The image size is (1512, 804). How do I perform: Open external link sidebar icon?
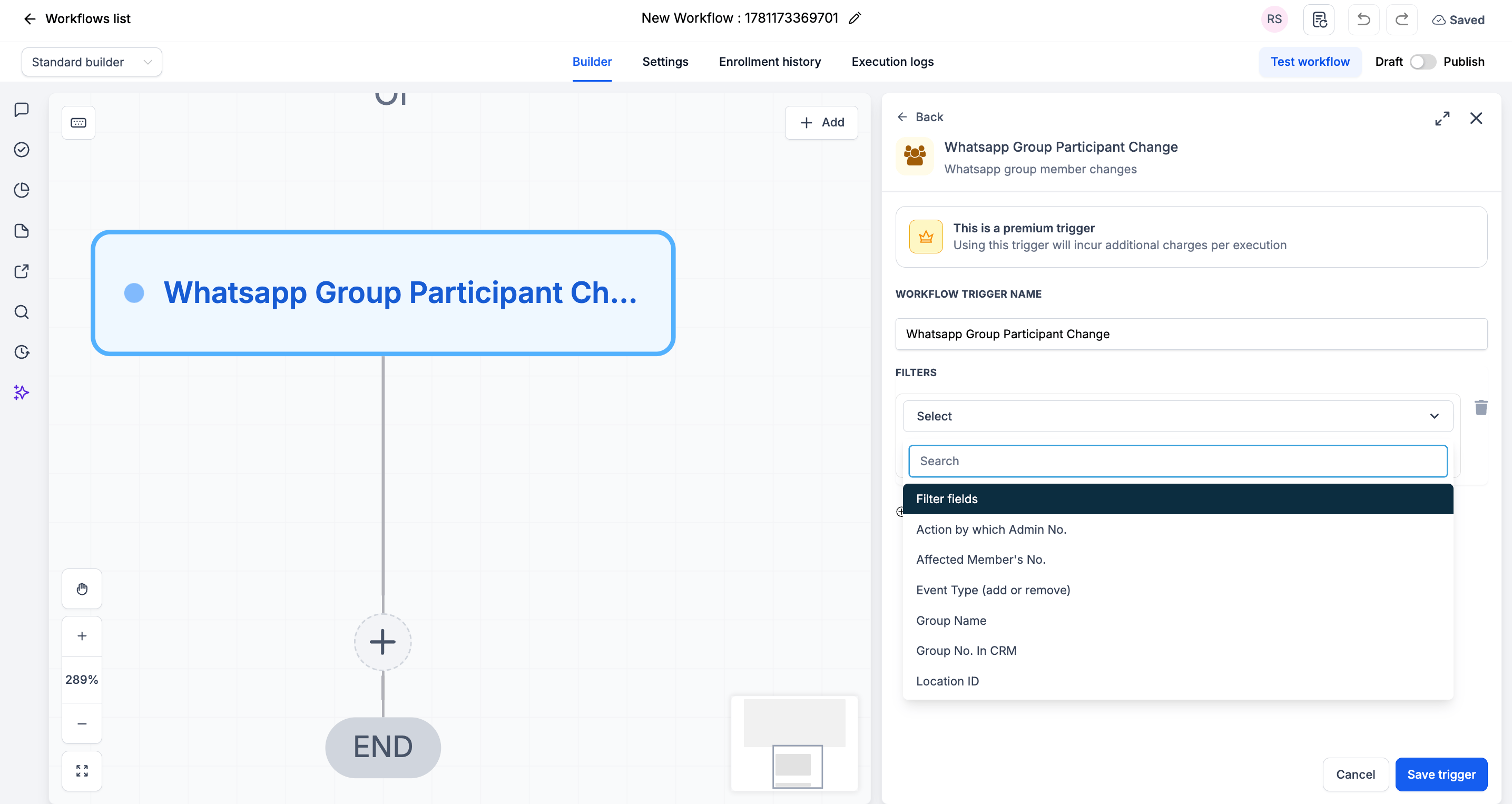click(x=22, y=271)
